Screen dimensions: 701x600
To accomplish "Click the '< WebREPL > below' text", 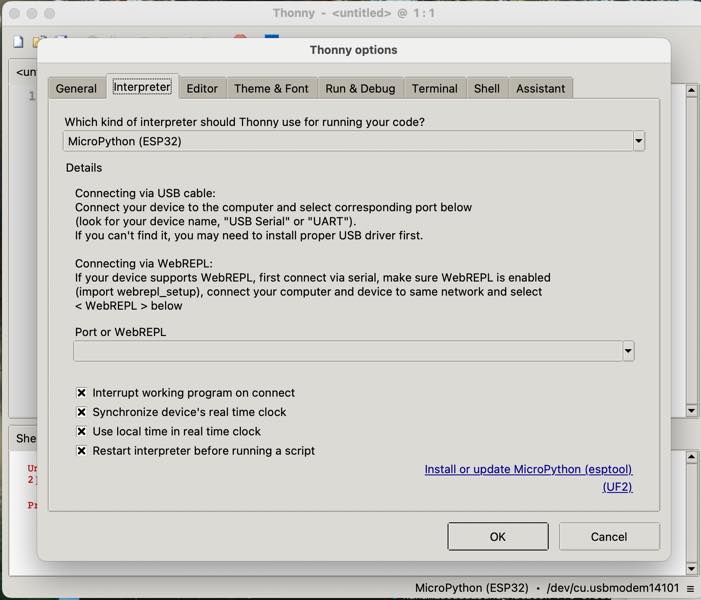I will coord(129,306).
